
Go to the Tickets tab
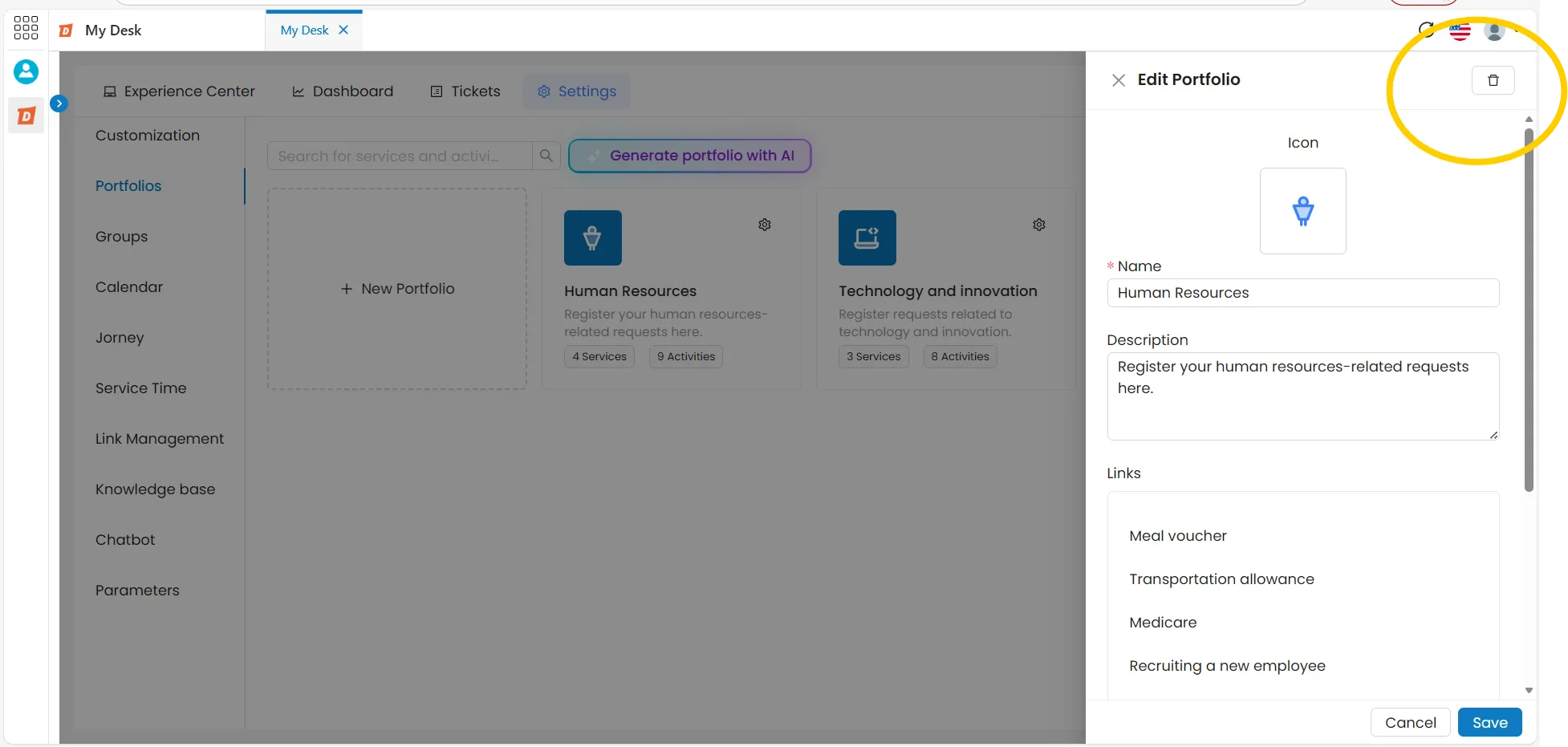pyautogui.click(x=465, y=91)
